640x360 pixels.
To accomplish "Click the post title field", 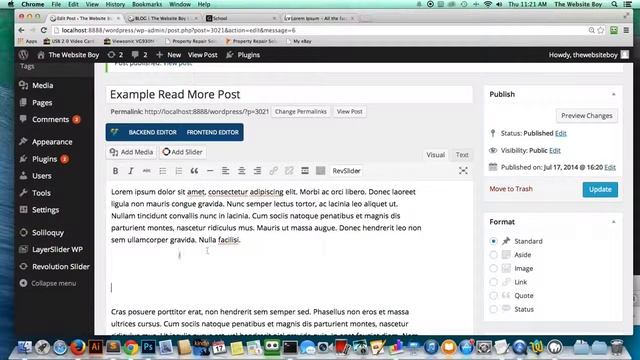I will coord(289,94).
